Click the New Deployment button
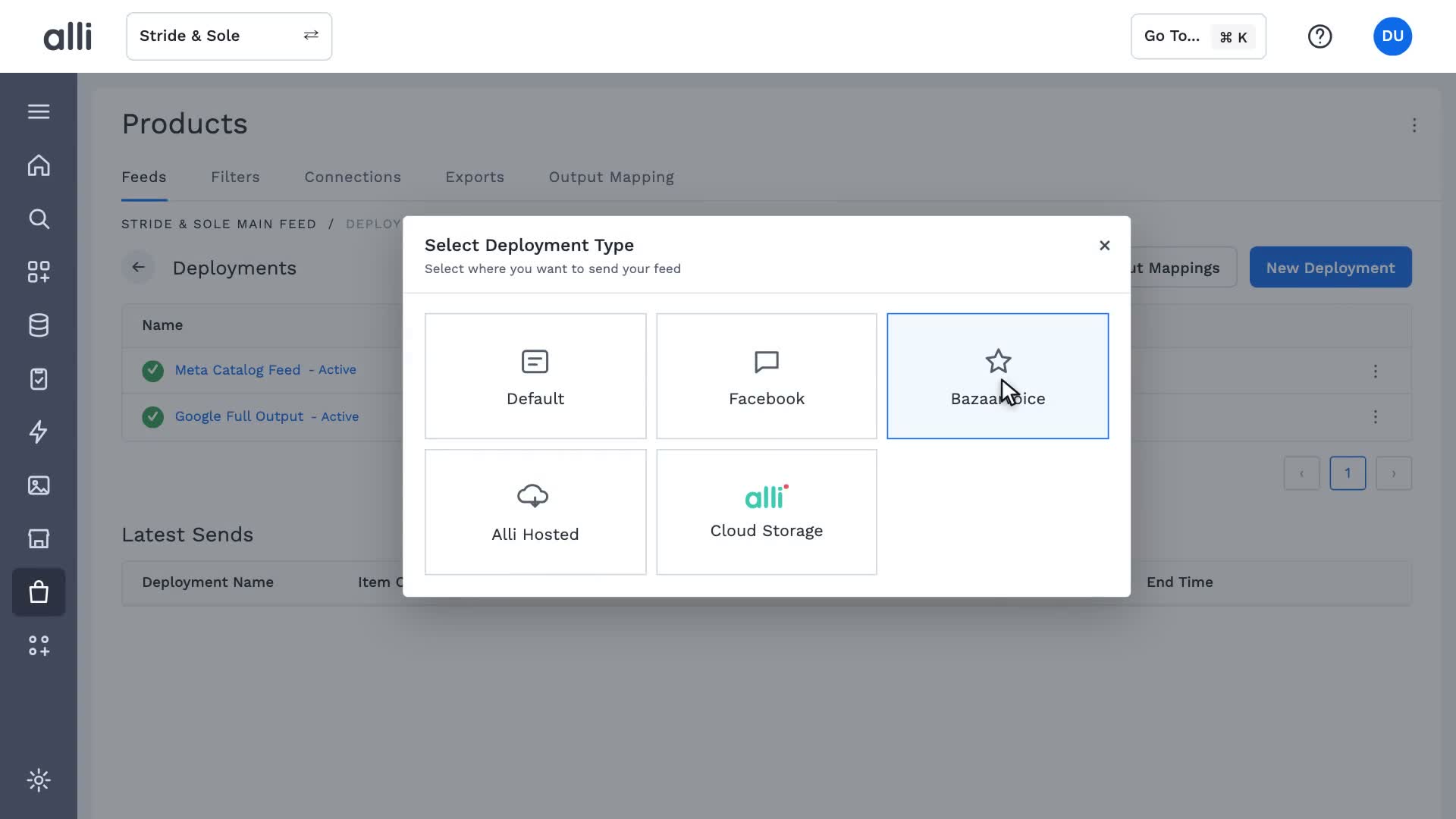The width and height of the screenshot is (1456, 819). click(x=1330, y=267)
